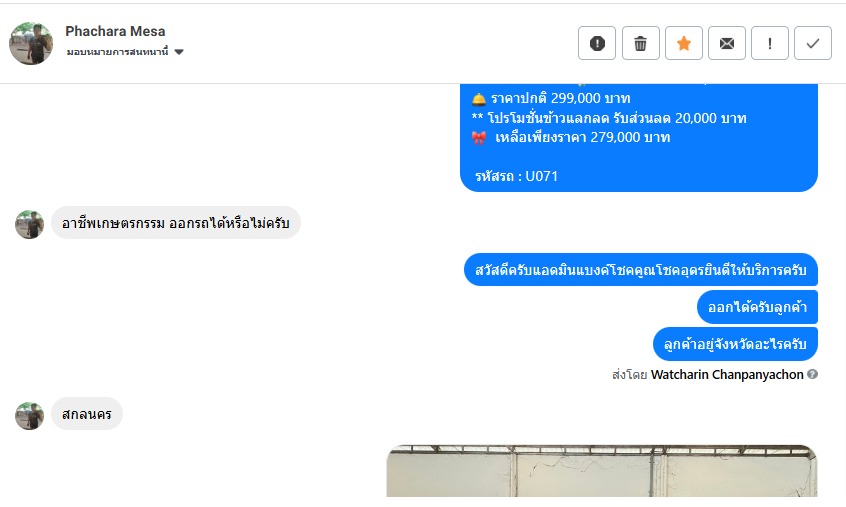Viewport: 846px width, 507px height.
Task: Select the ออกได้ครับลูกค้า reply bubble
Action: click(757, 307)
